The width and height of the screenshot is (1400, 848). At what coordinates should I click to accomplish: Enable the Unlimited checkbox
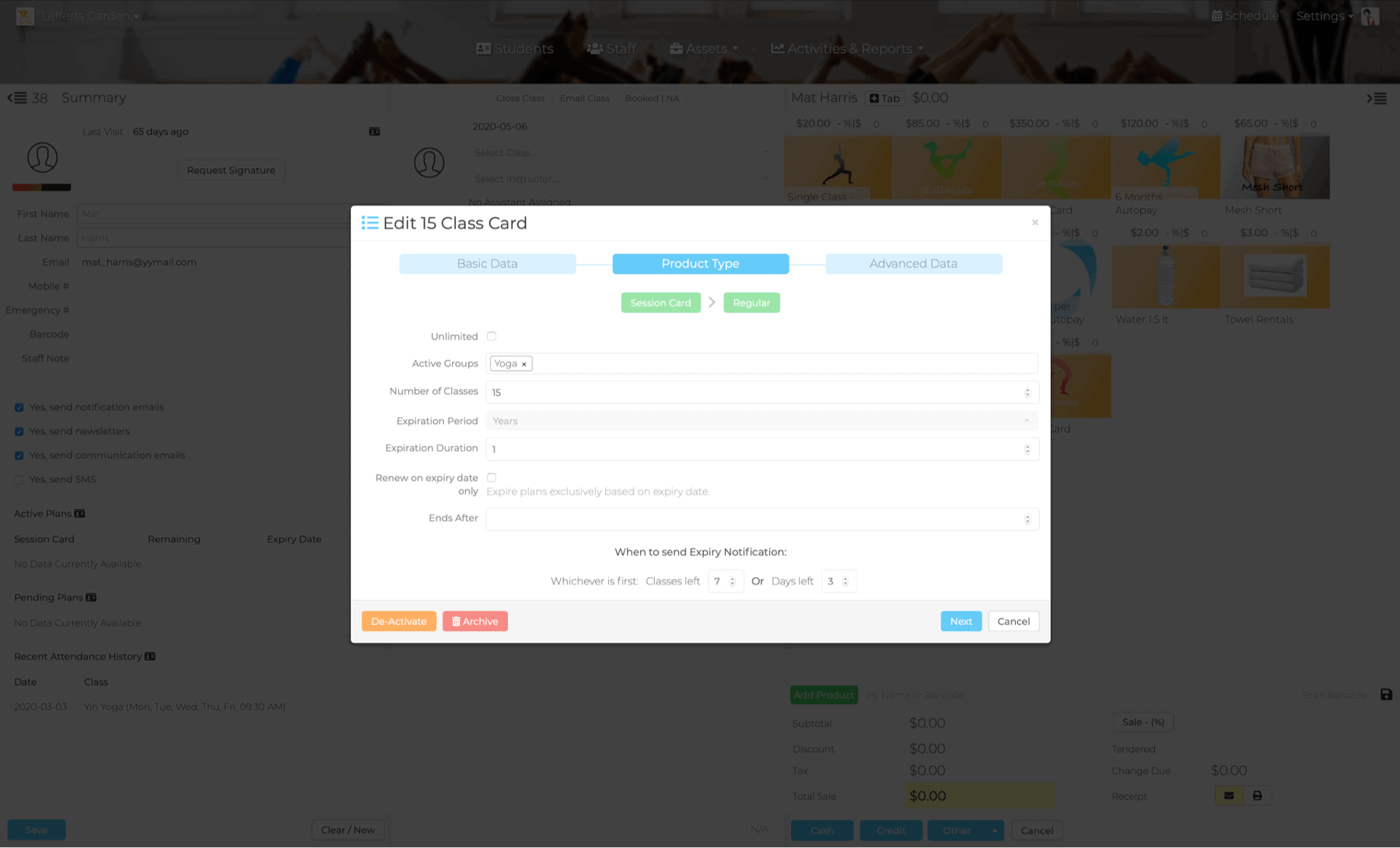(x=492, y=336)
